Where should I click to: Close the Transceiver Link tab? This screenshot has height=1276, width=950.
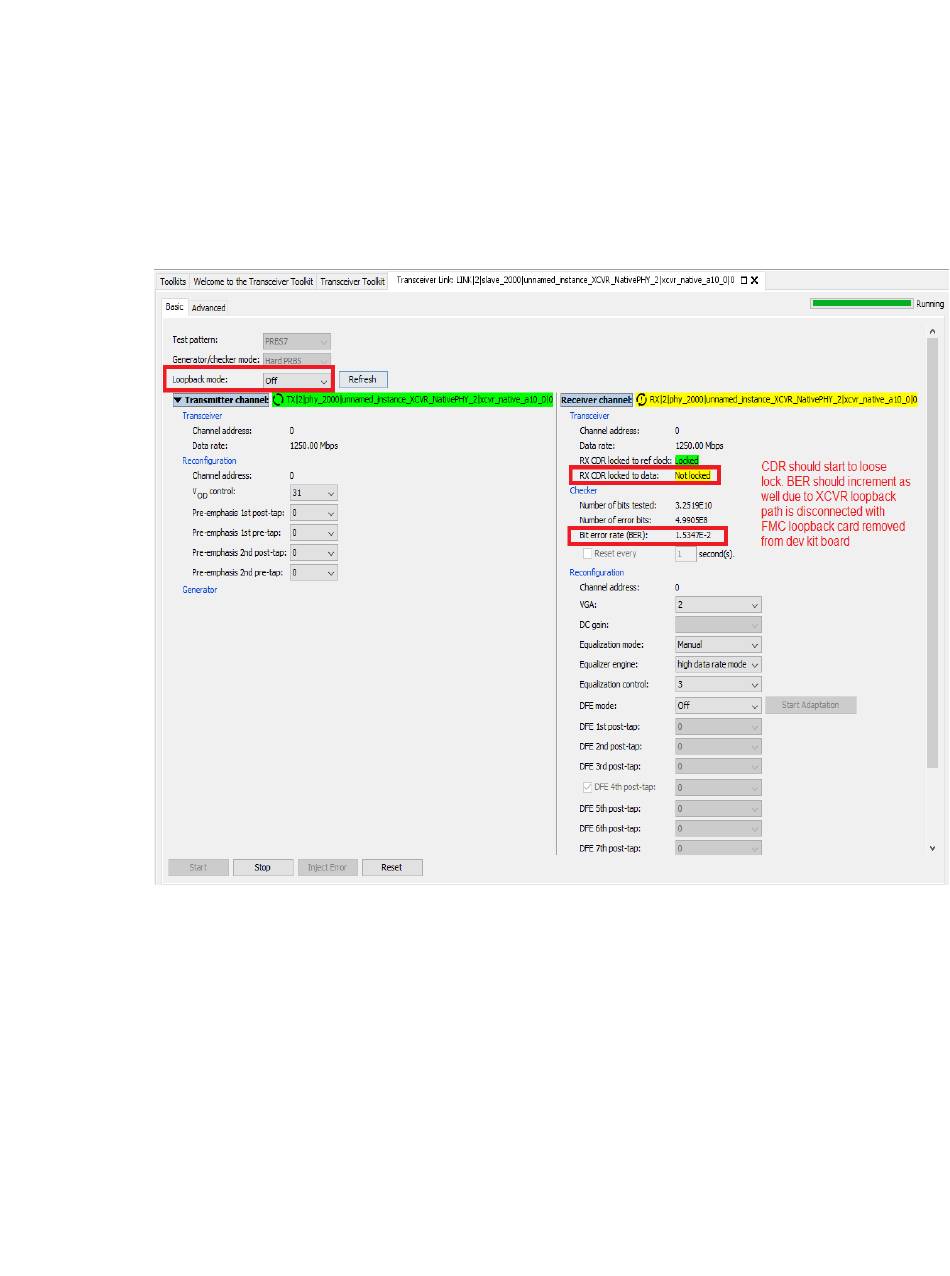pyautogui.click(x=755, y=281)
